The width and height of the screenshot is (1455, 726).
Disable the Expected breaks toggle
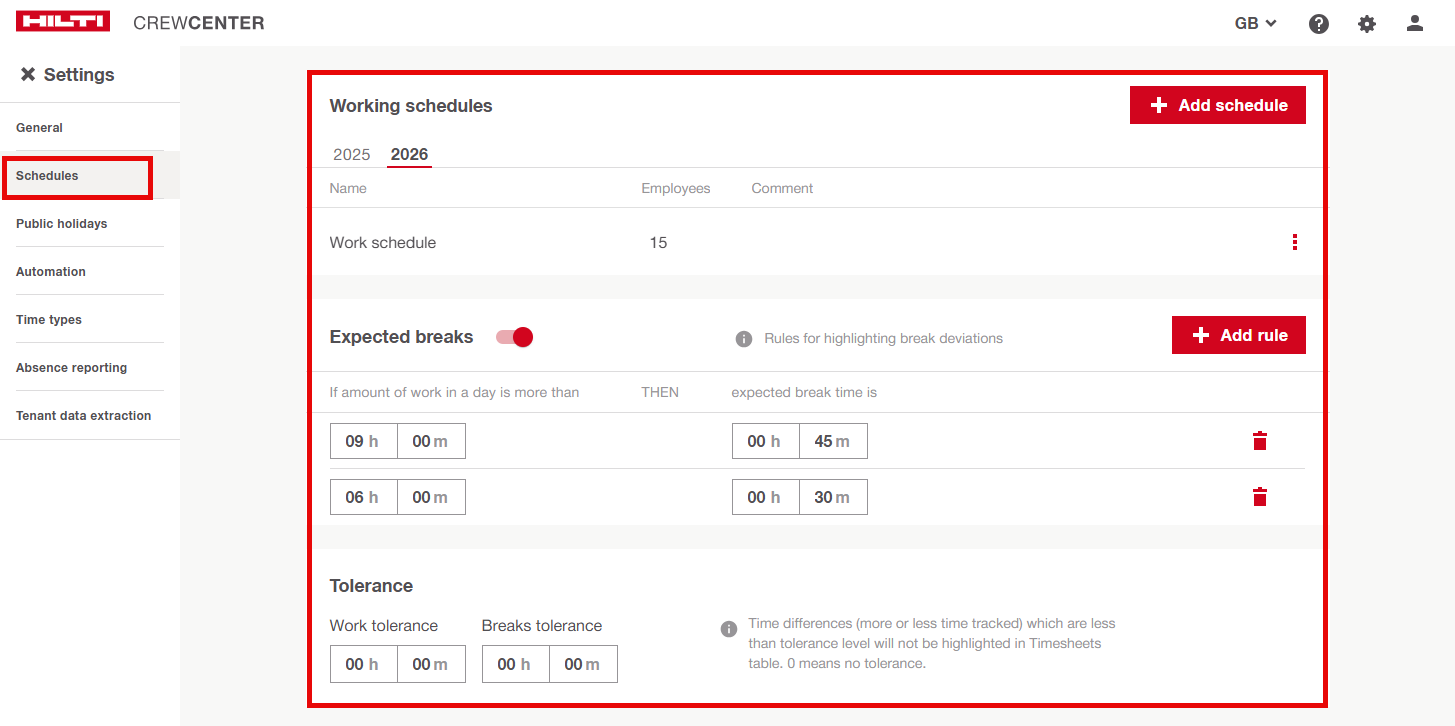tap(515, 337)
